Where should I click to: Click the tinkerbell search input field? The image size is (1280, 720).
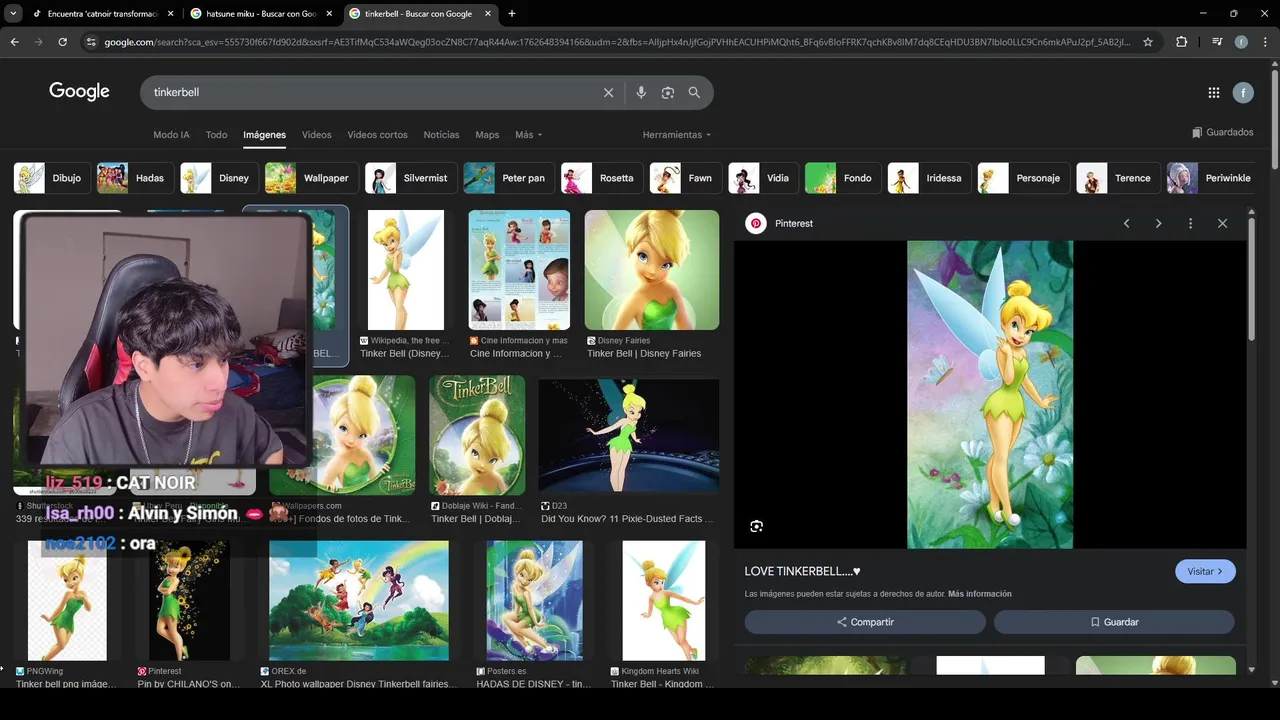coord(370,92)
